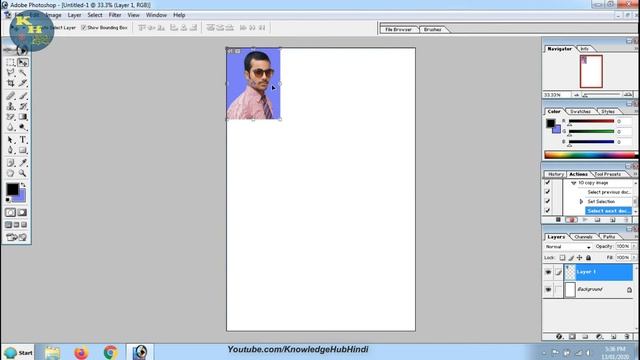Hide the Background layer eye icon
Image resolution: width=640 pixels, height=360 pixels.
pos(548,290)
